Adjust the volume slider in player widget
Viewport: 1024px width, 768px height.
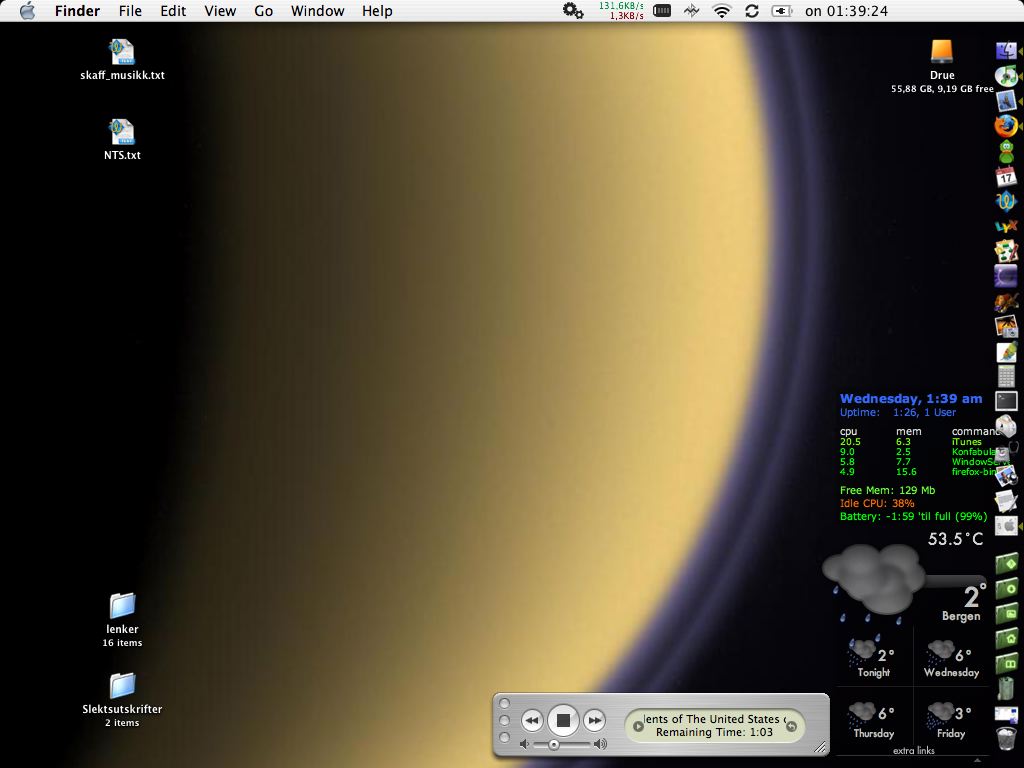554,745
